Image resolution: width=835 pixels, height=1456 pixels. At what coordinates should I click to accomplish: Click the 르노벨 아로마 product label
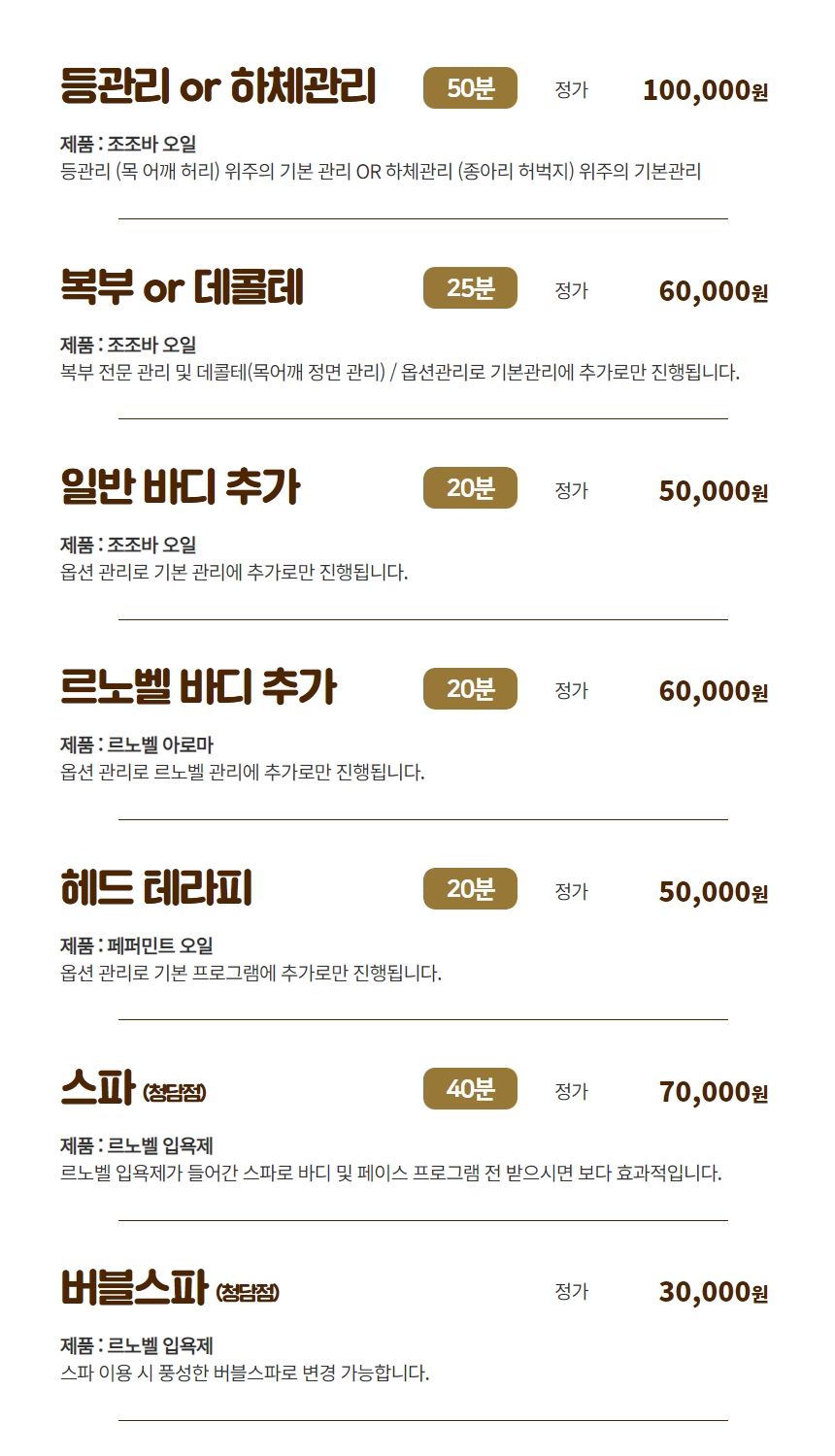[160, 745]
